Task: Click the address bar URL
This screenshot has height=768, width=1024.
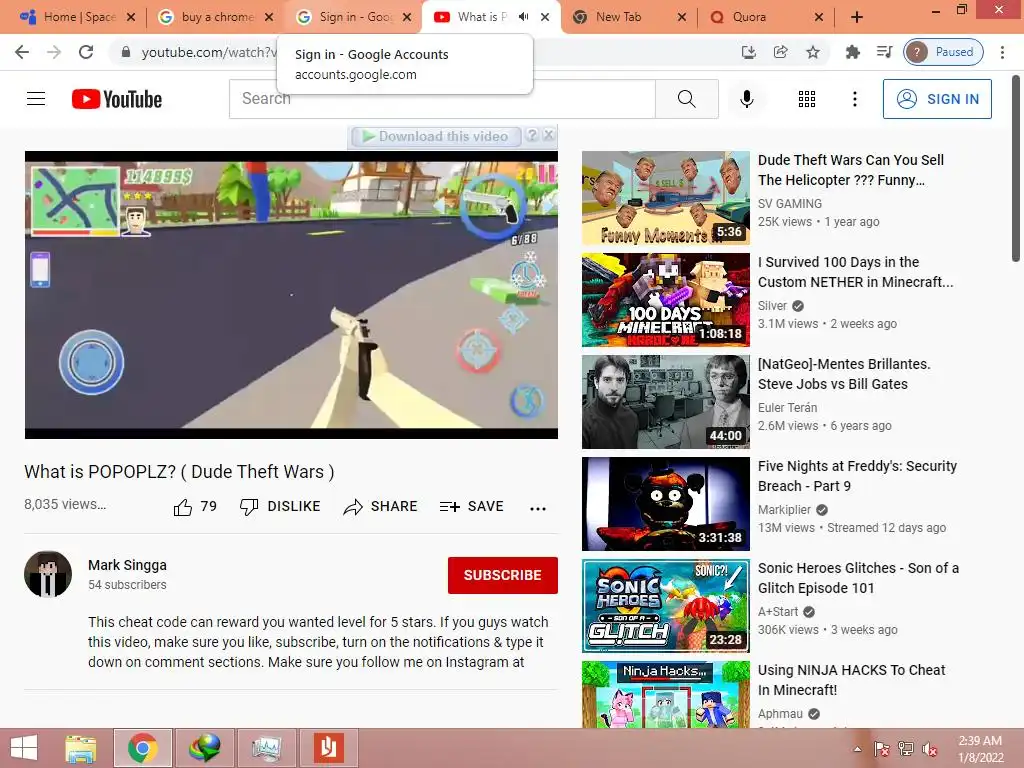Action: point(209,52)
